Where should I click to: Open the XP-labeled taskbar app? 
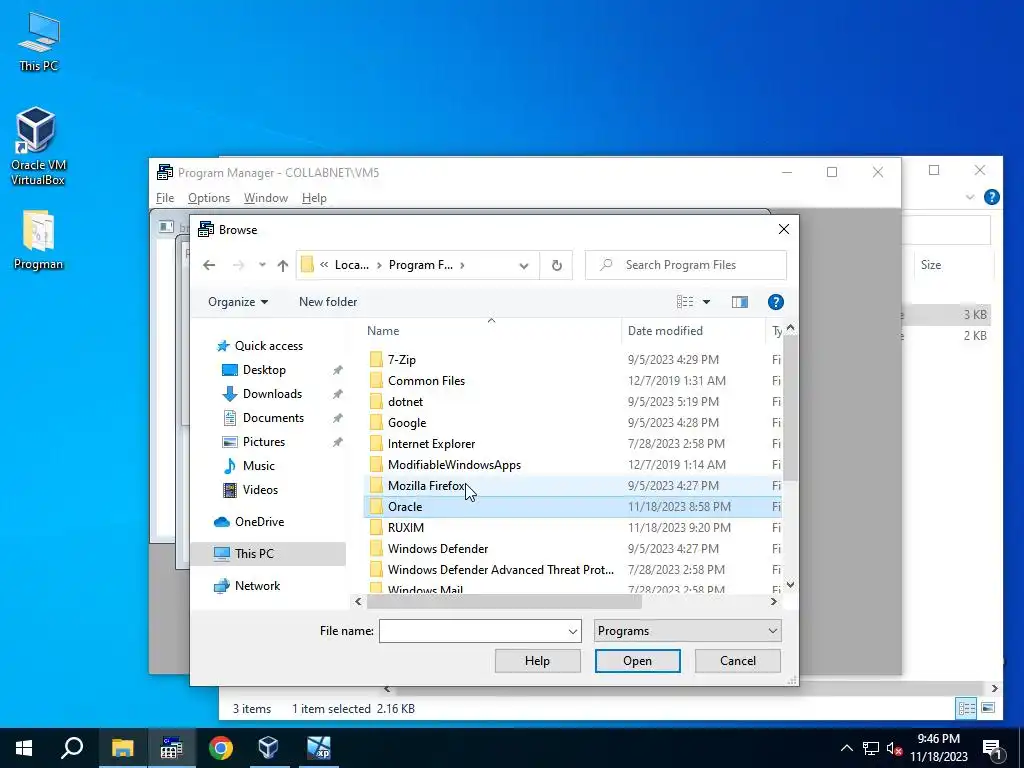(319, 748)
